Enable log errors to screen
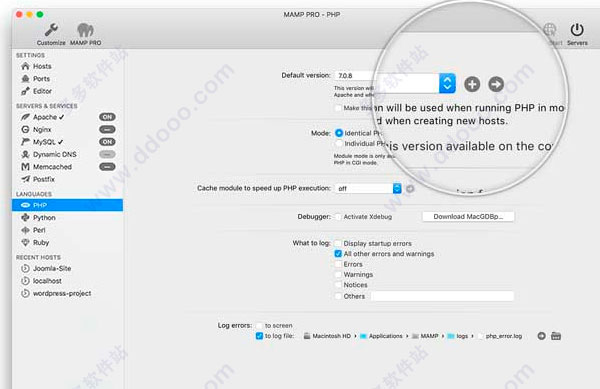 click(x=259, y=326)
